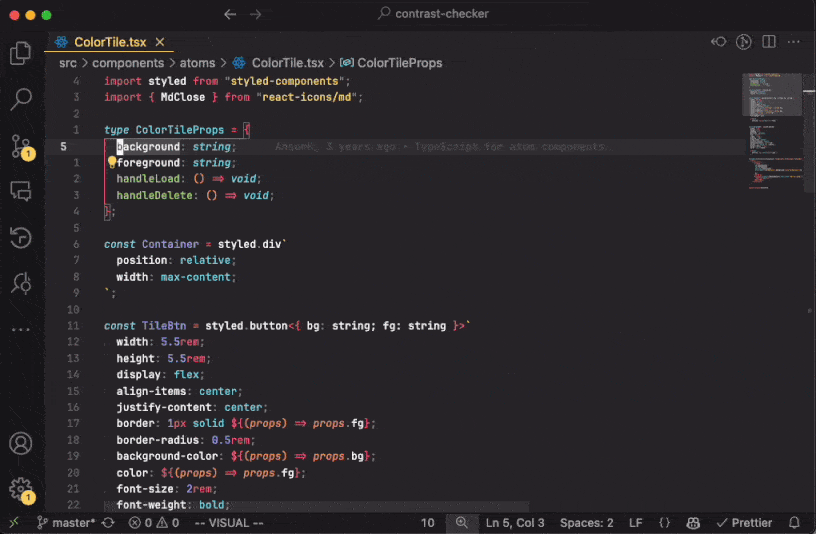Click the lightbulb code action icon

[x=112, y=162]
